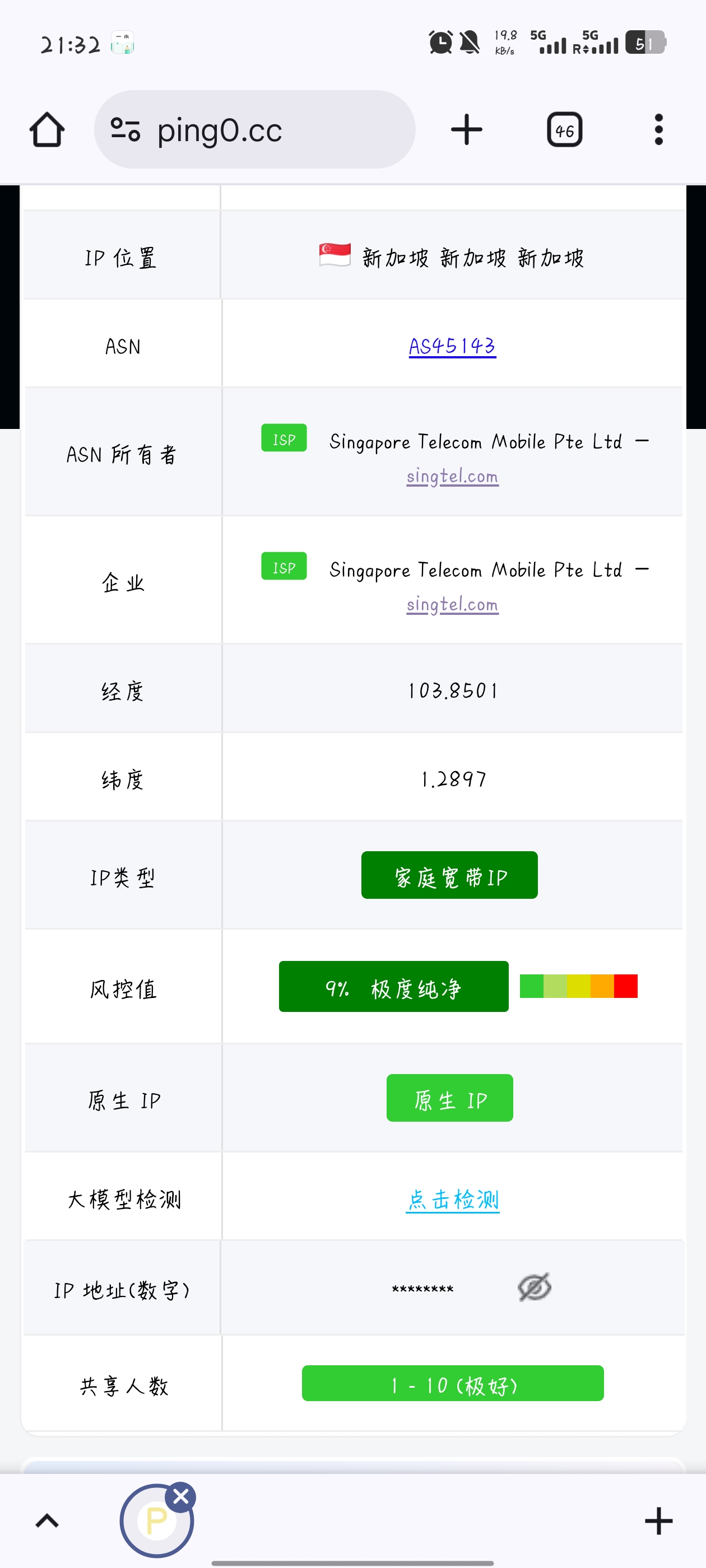Close the floating P bubble

point(181,1496)
